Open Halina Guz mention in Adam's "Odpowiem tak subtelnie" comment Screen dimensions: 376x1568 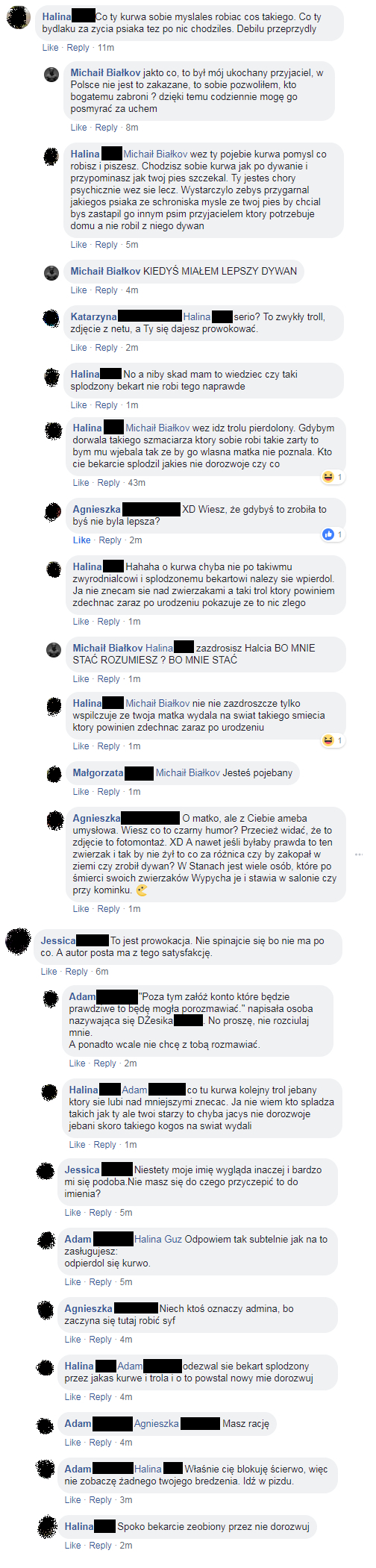(x=158, y=1239)
